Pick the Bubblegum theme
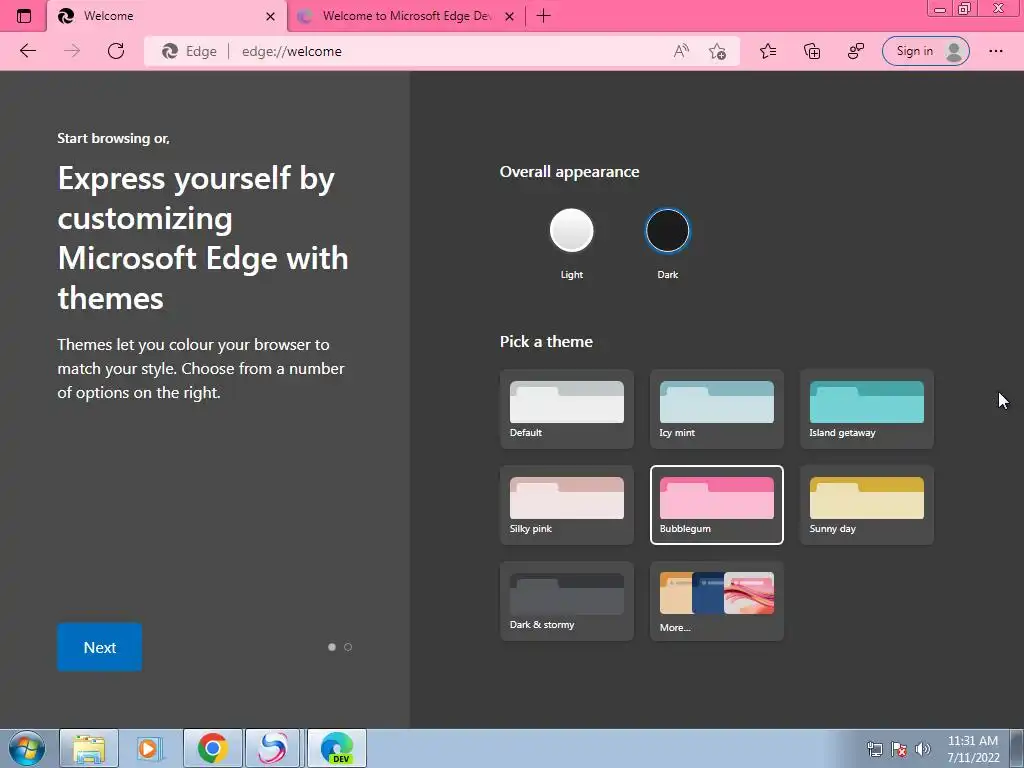This screenshot has width=1024, height=768. 716,505
